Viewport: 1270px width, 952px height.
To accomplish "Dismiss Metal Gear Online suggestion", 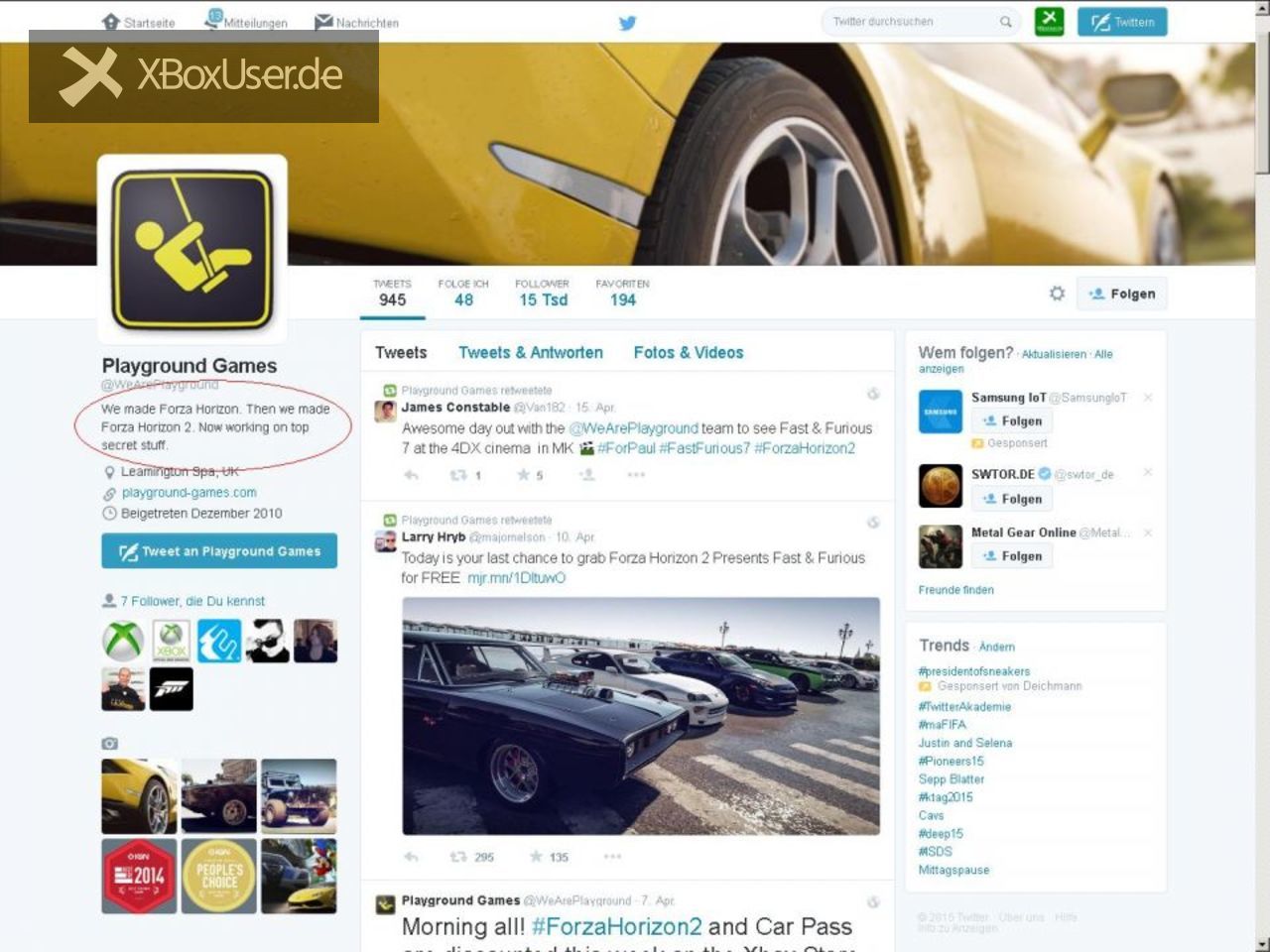I will tap(1148, 533).
